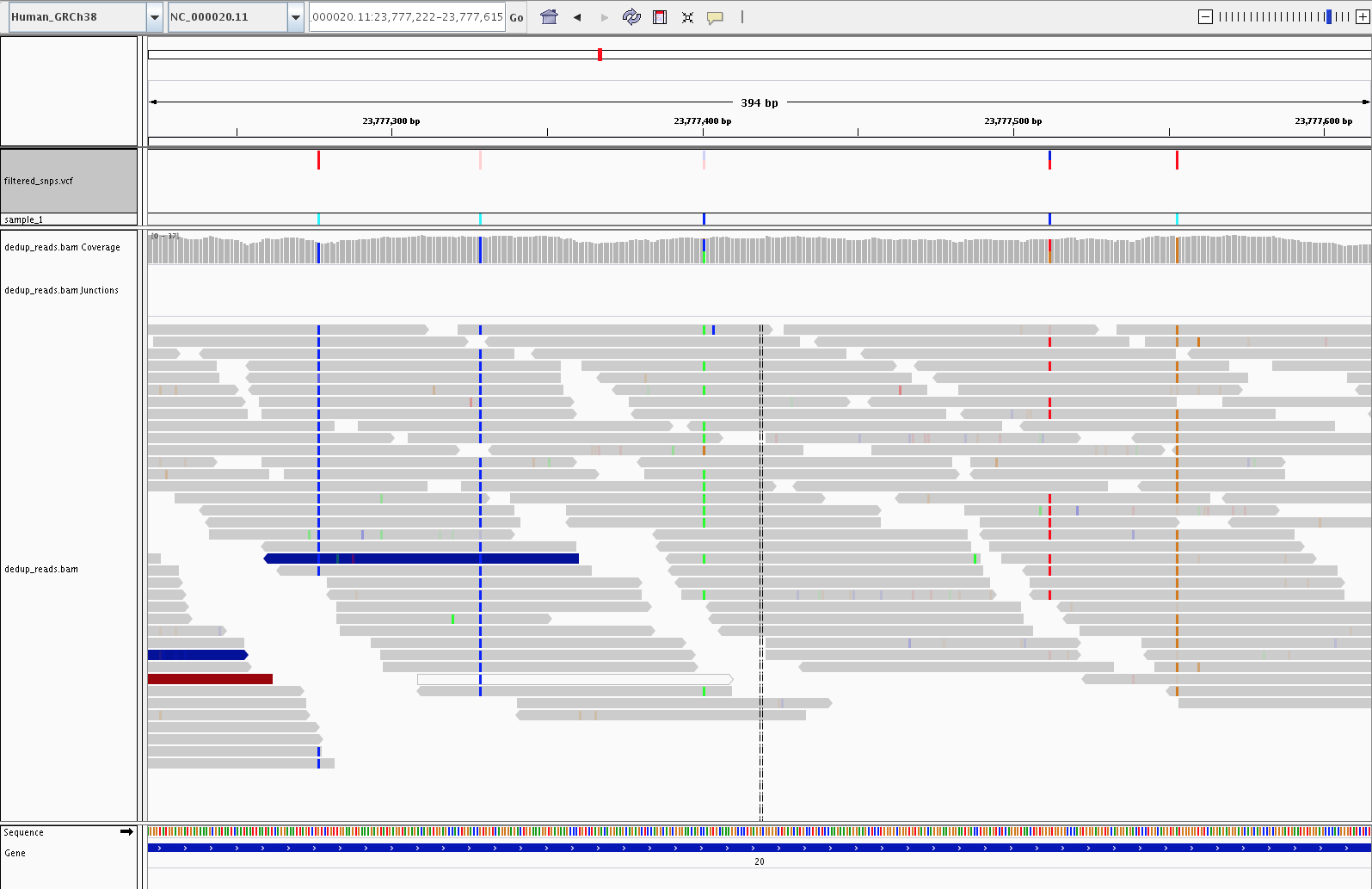Refresh the view with the reload icon
The image size is (1372, 889).
point(631,17)
